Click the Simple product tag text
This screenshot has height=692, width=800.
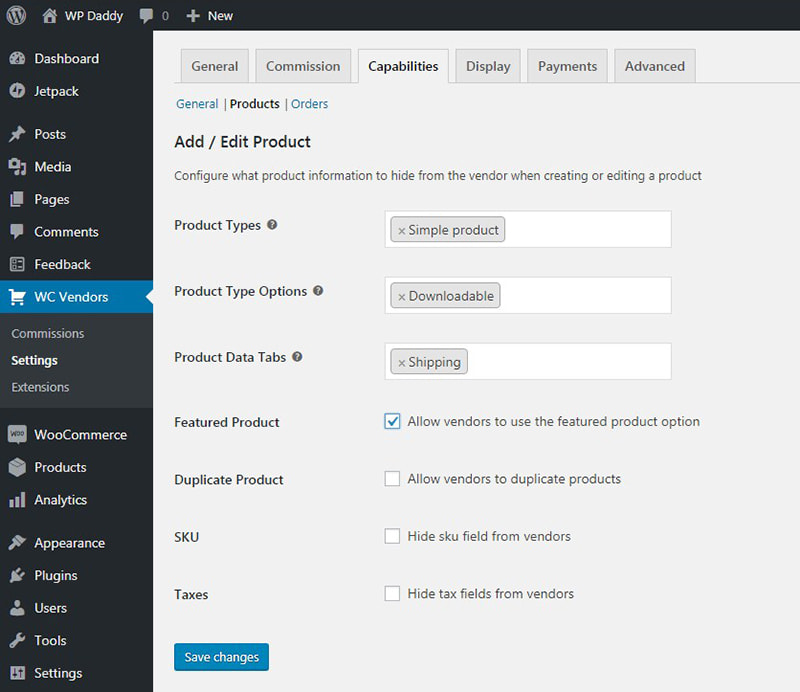pos(454,230)
